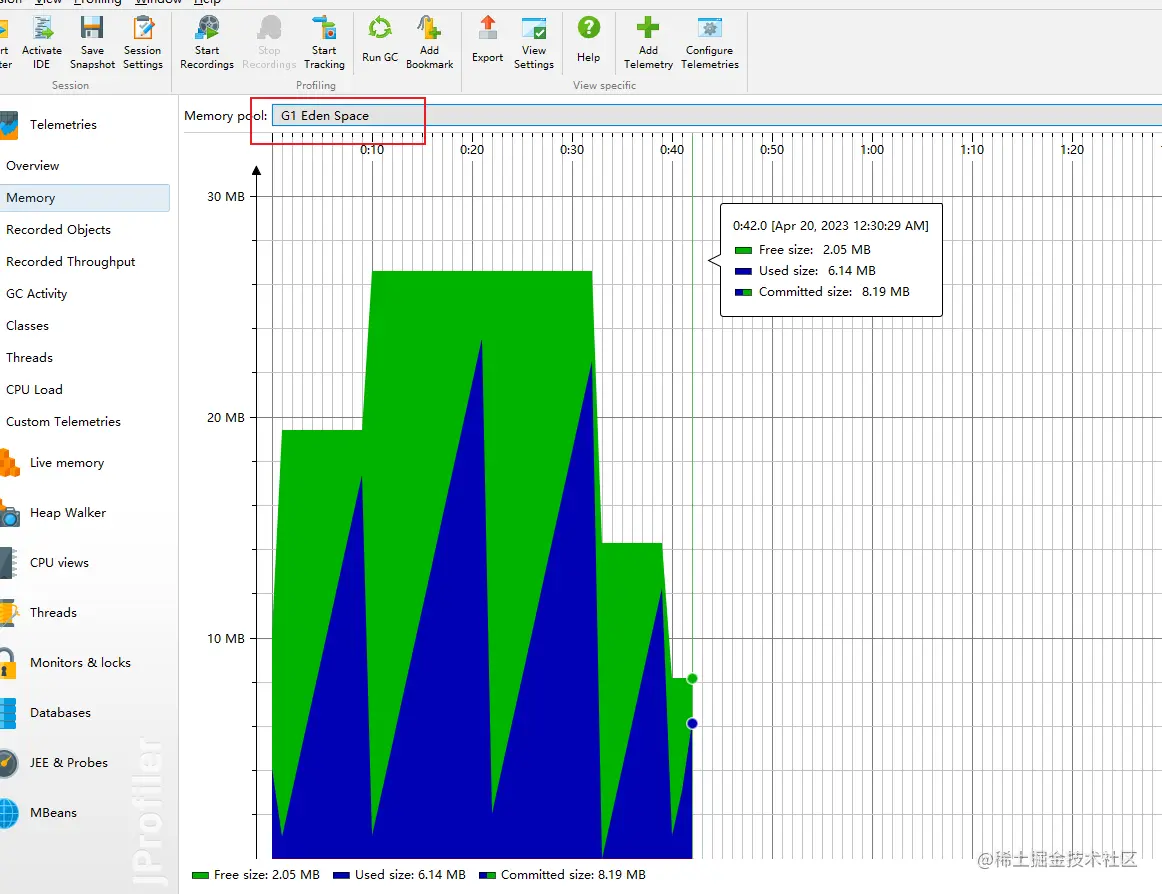Click the green committed-size data point marker
Viewport: 1162px width, 894px height.
pyautogui.click(x=692, y=678)
